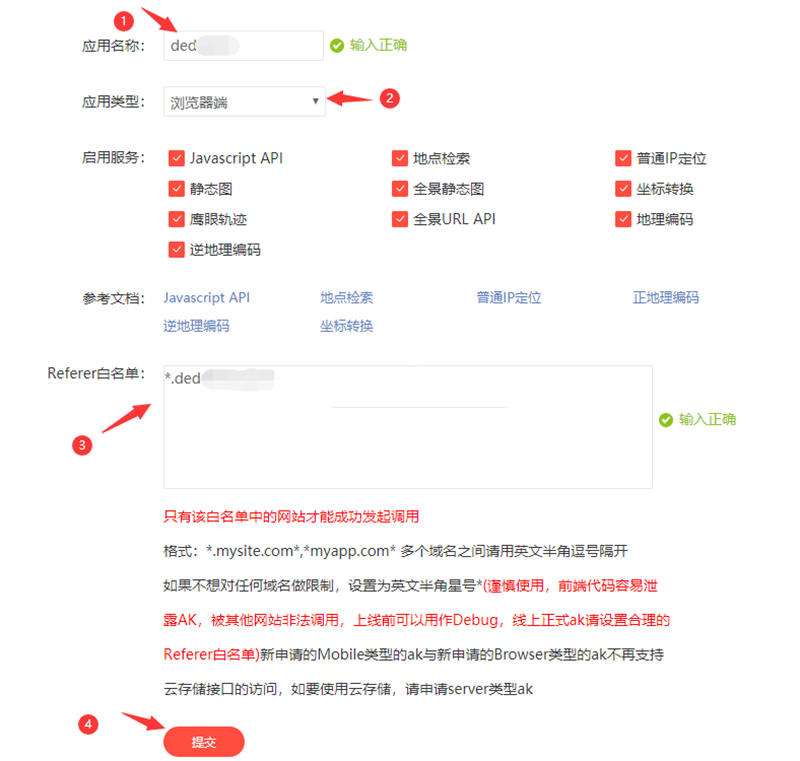800x761 pixels.
Task: Uncheck the 静态图 checkbox
Action: pos(177,189)
